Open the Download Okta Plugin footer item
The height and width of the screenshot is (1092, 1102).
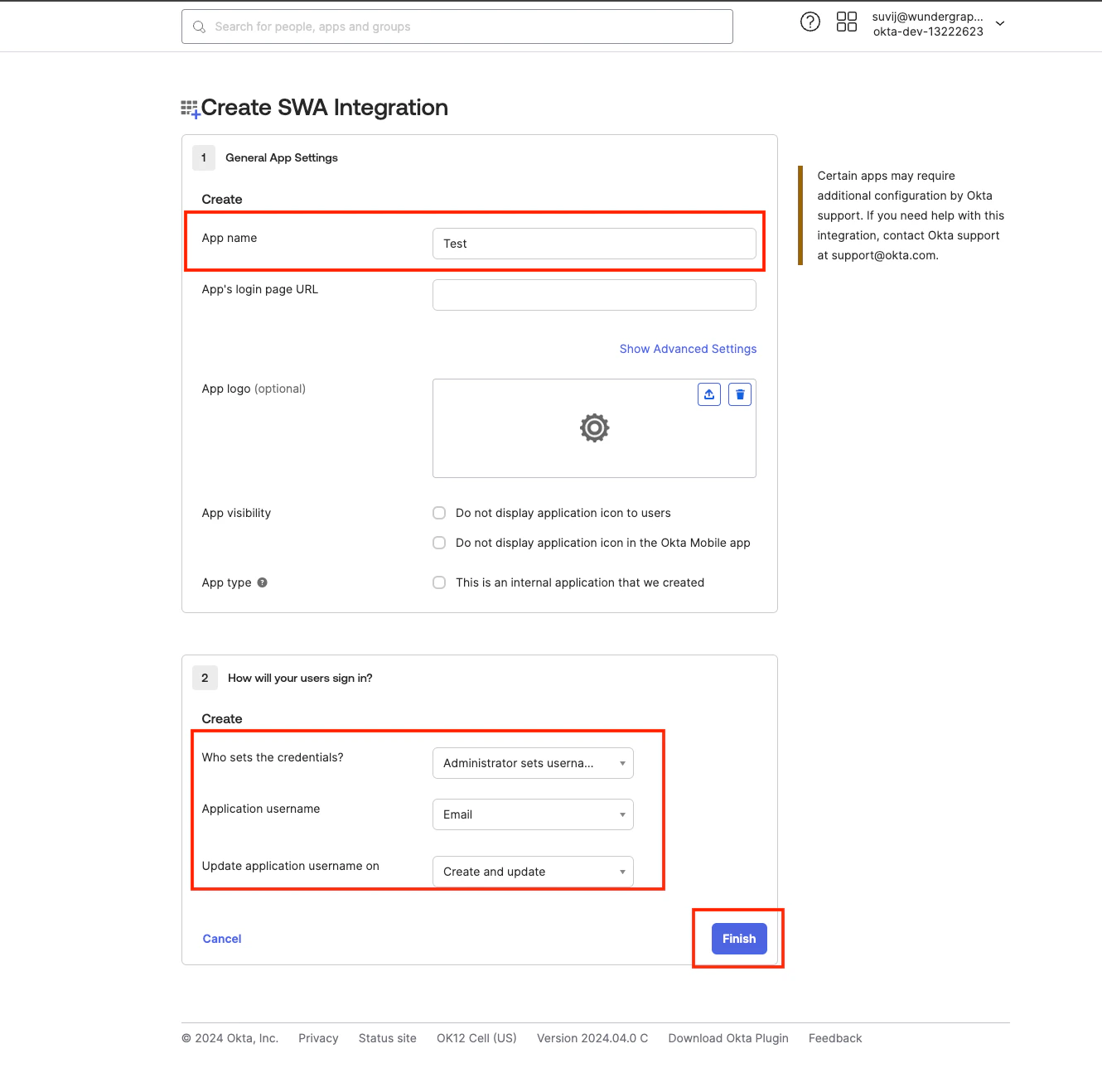coord(728,1037)
